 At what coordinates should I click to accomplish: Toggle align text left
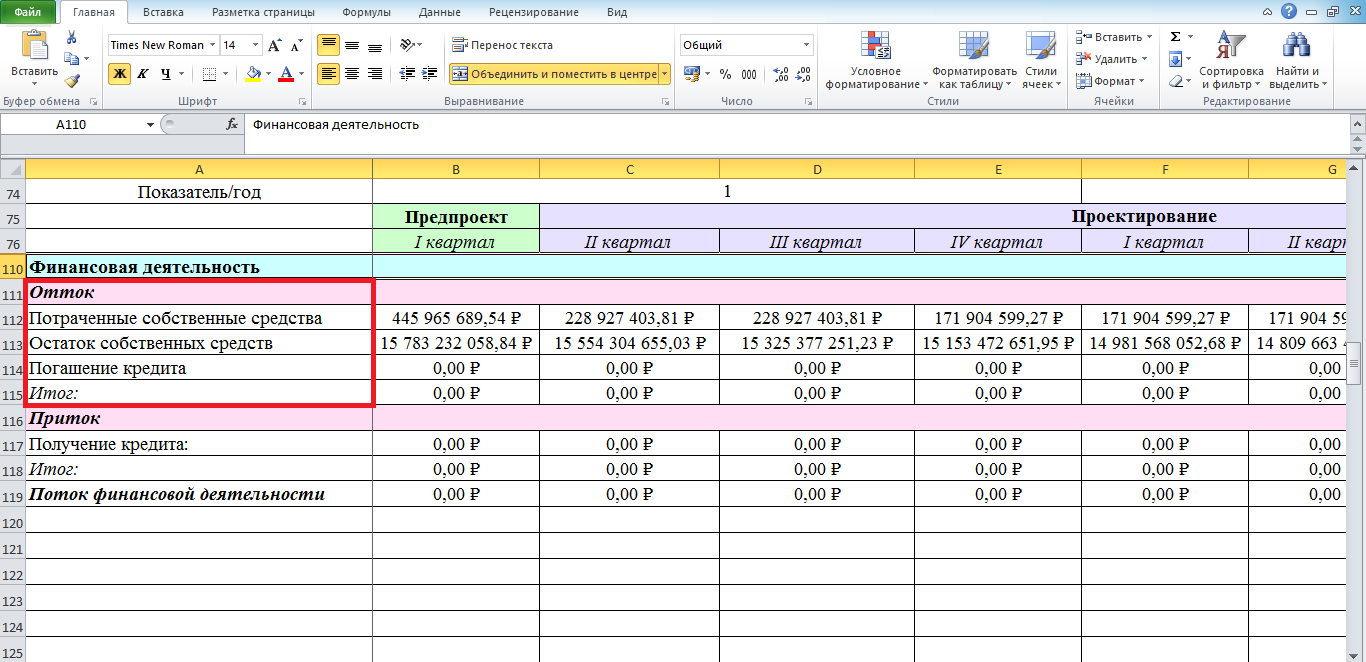point(328,74)
